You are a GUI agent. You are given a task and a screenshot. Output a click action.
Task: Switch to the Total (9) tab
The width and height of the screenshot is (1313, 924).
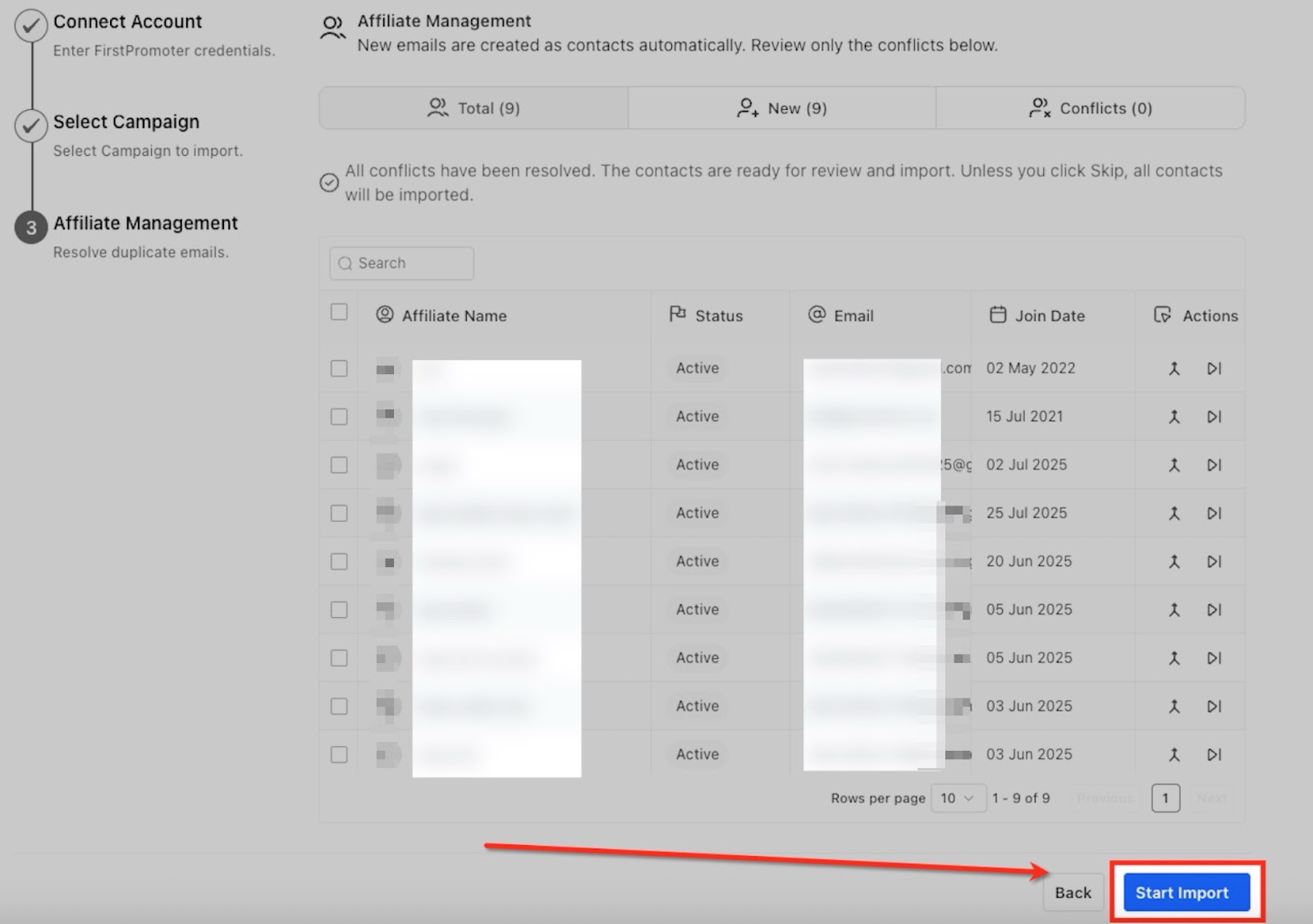point(474,108)
